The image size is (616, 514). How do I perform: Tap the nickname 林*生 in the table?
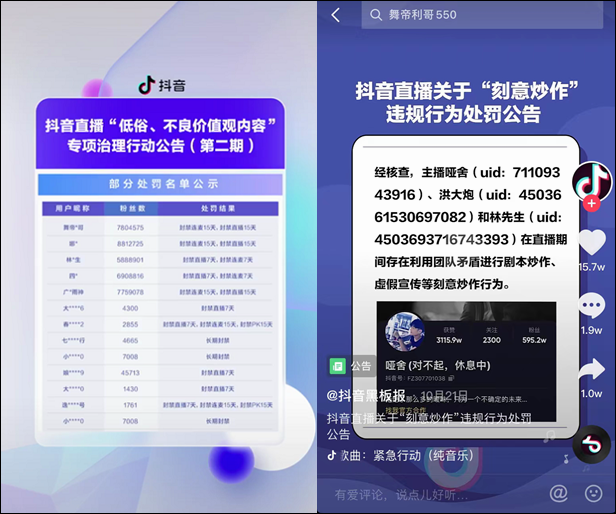[x=73, y=260]
